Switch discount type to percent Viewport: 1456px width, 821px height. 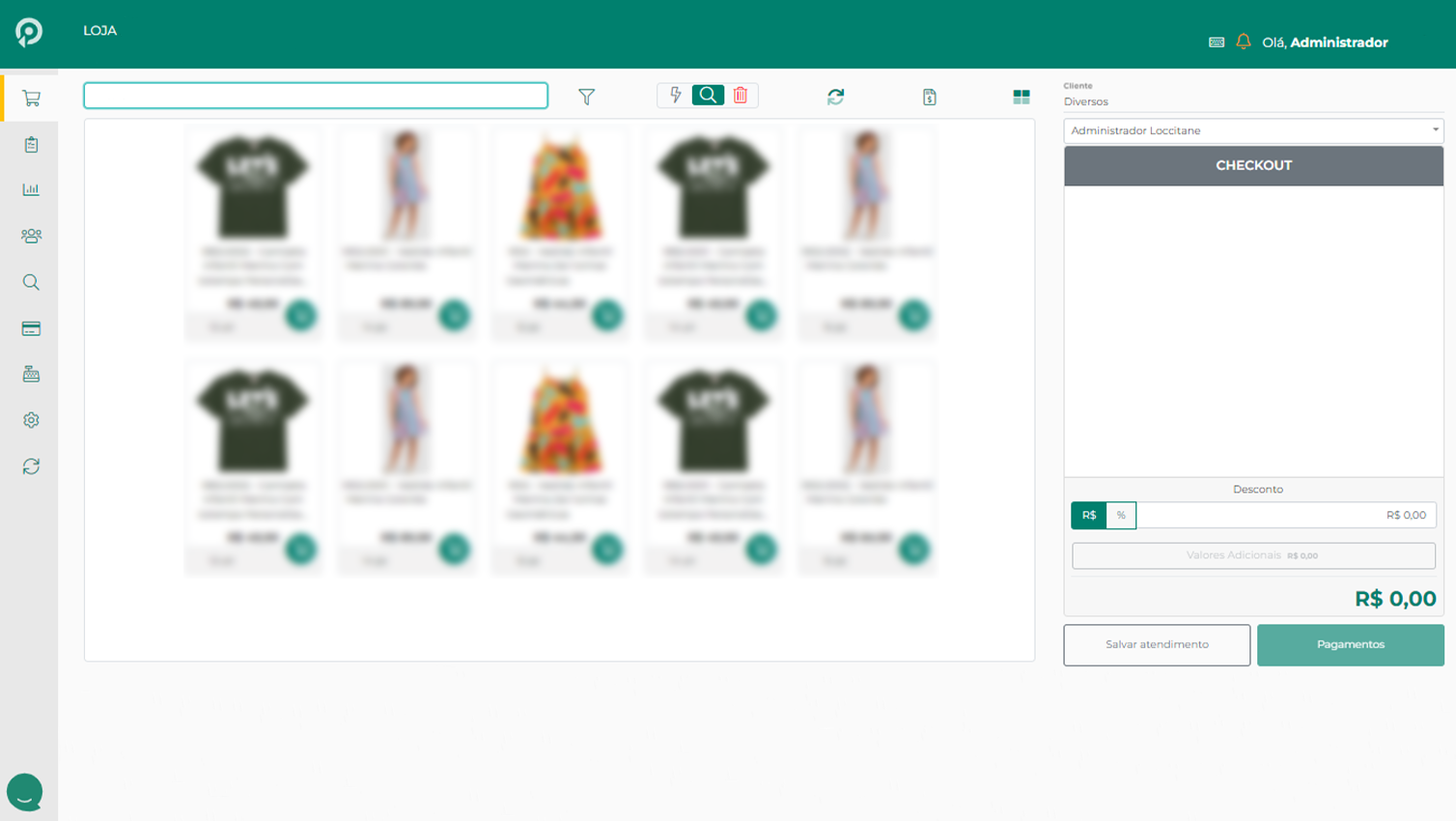click(1121, 516)
